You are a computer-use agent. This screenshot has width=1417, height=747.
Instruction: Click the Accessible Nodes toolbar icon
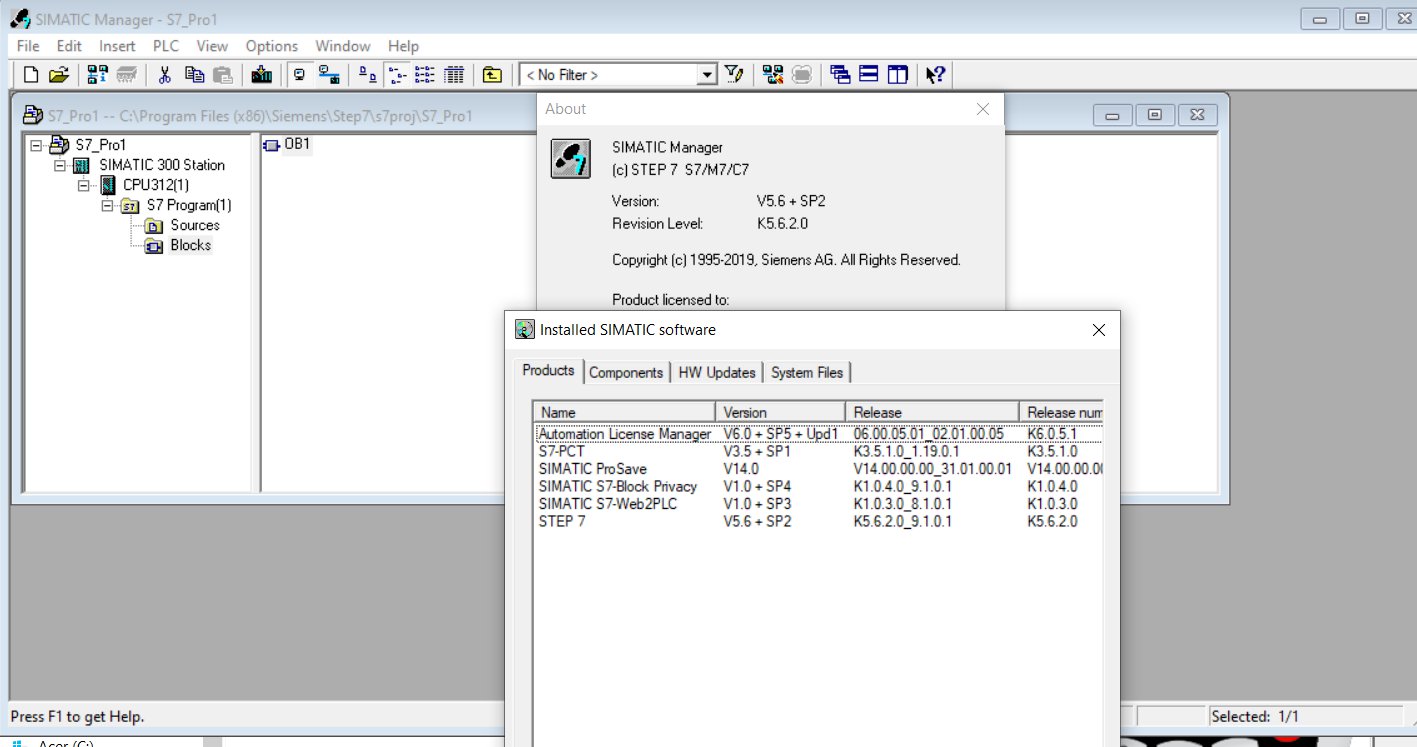tap(97, 74)
